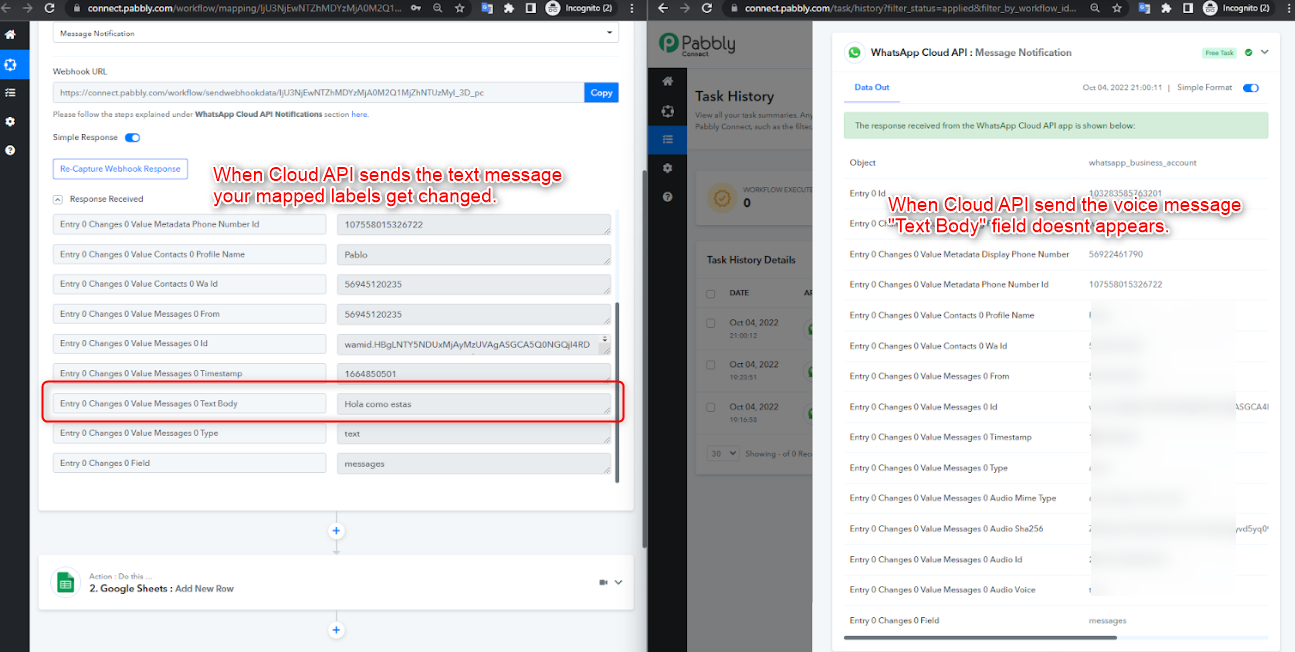Click 'Entry 0 Changes 0 Field' row label, right window

click(894, 620)
